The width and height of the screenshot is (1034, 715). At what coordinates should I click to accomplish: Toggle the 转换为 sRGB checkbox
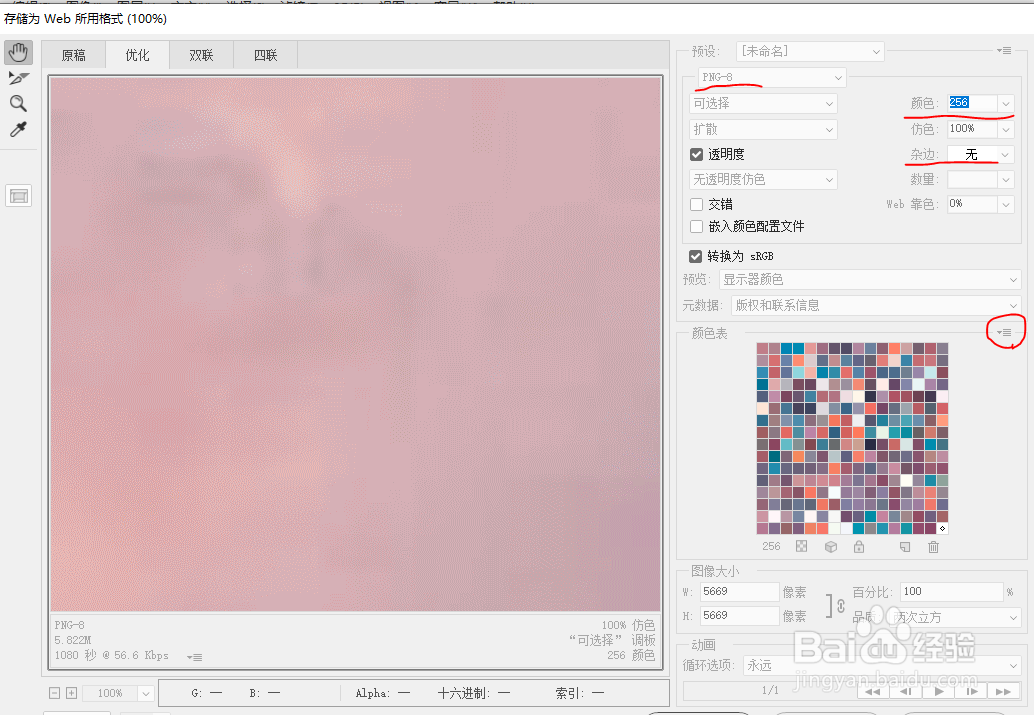pyautogui.click(x=695, y=256)
